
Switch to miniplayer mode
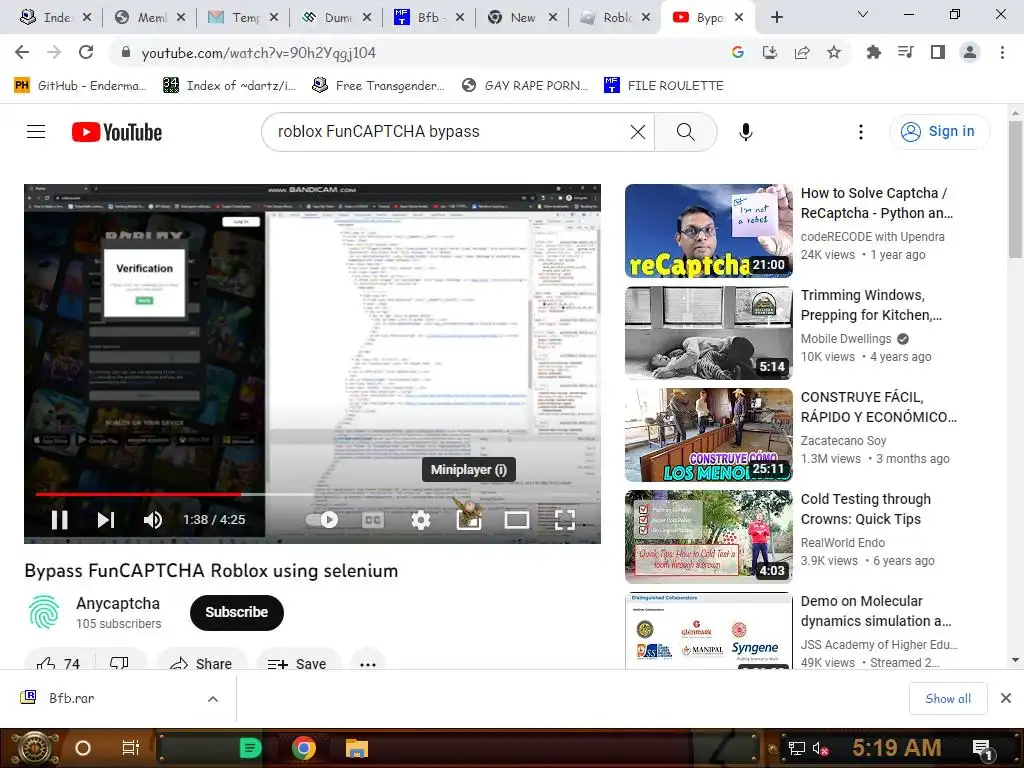pyautogui.click(x=469, y=520)
